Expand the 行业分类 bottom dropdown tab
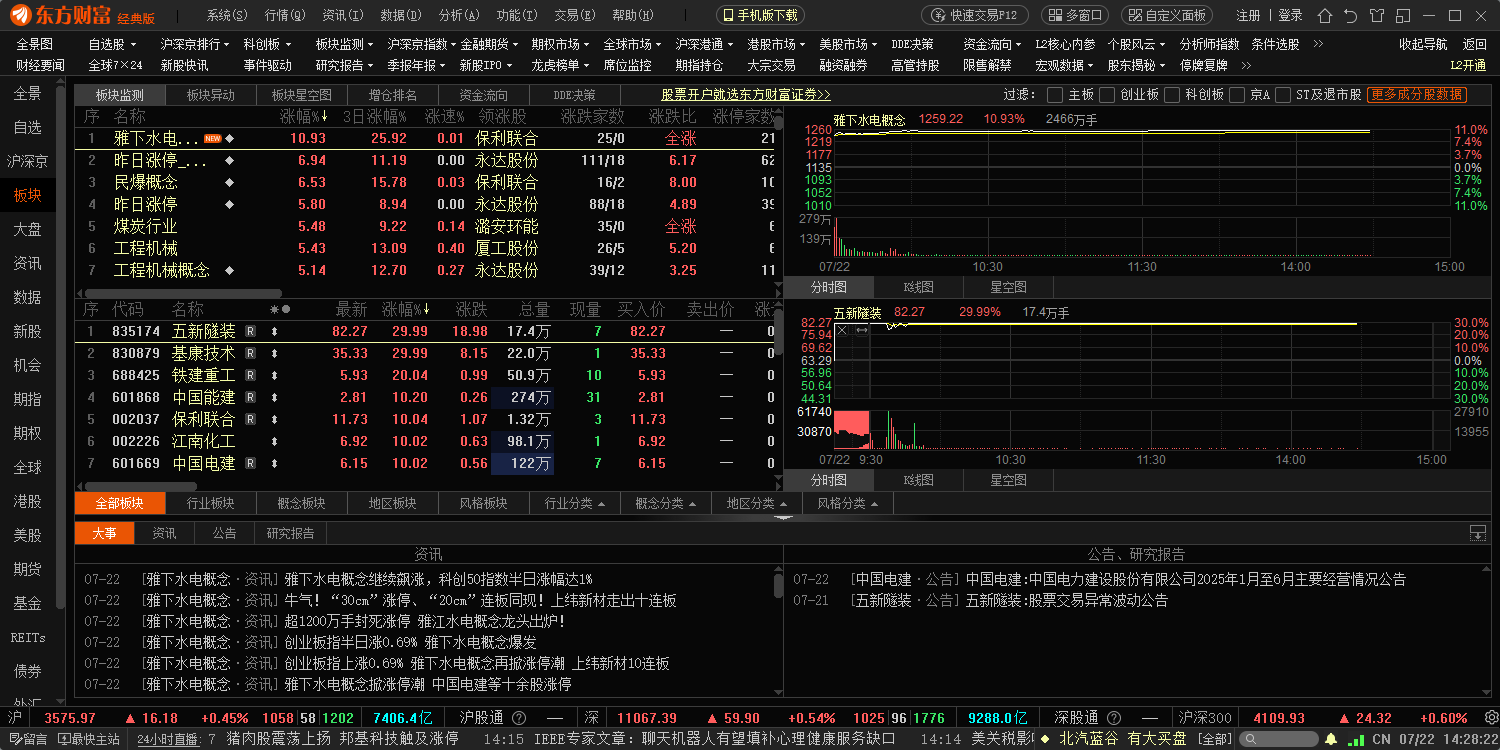 tap(575, 503)
